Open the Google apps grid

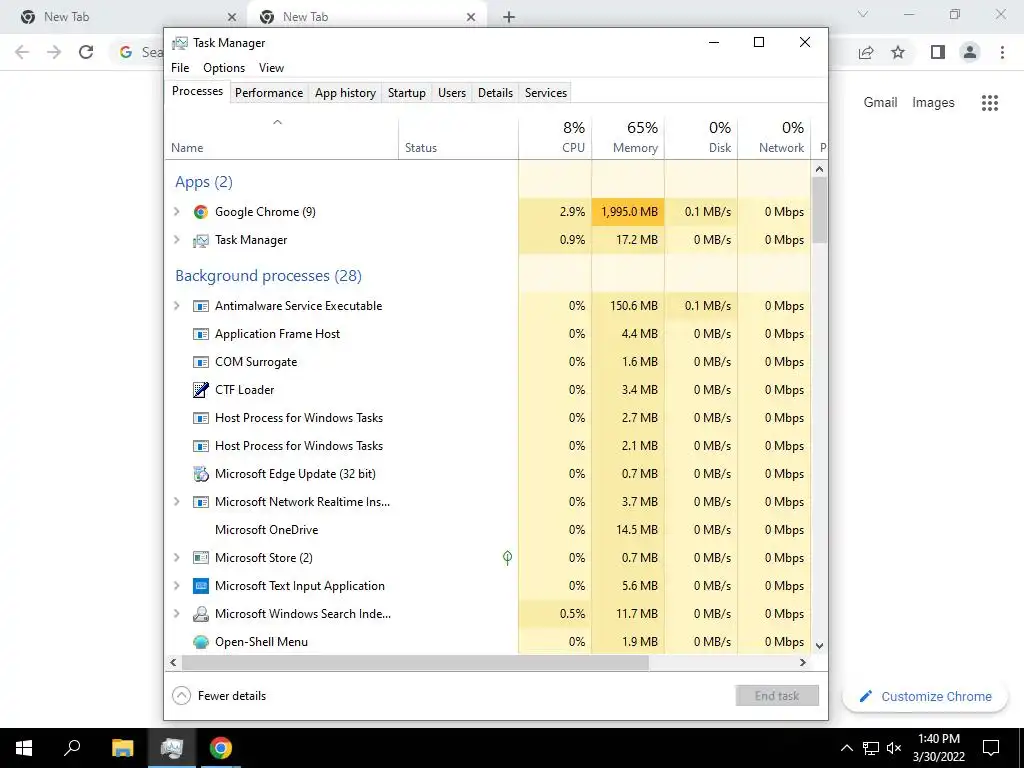989,103
